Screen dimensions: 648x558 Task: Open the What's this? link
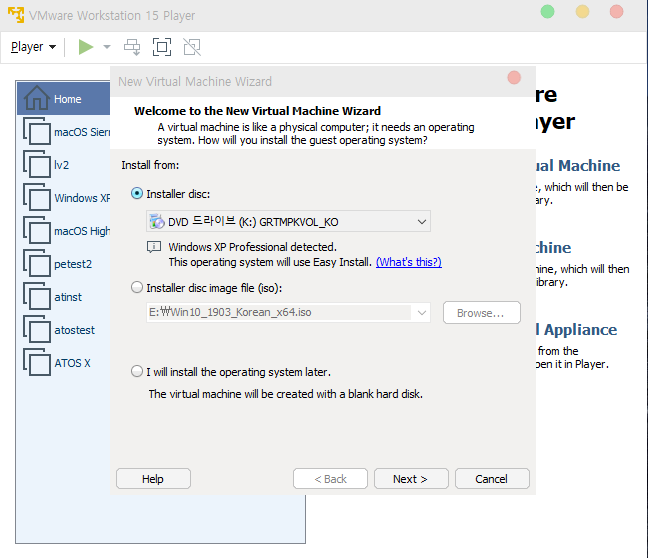click(x=408, y=262)
